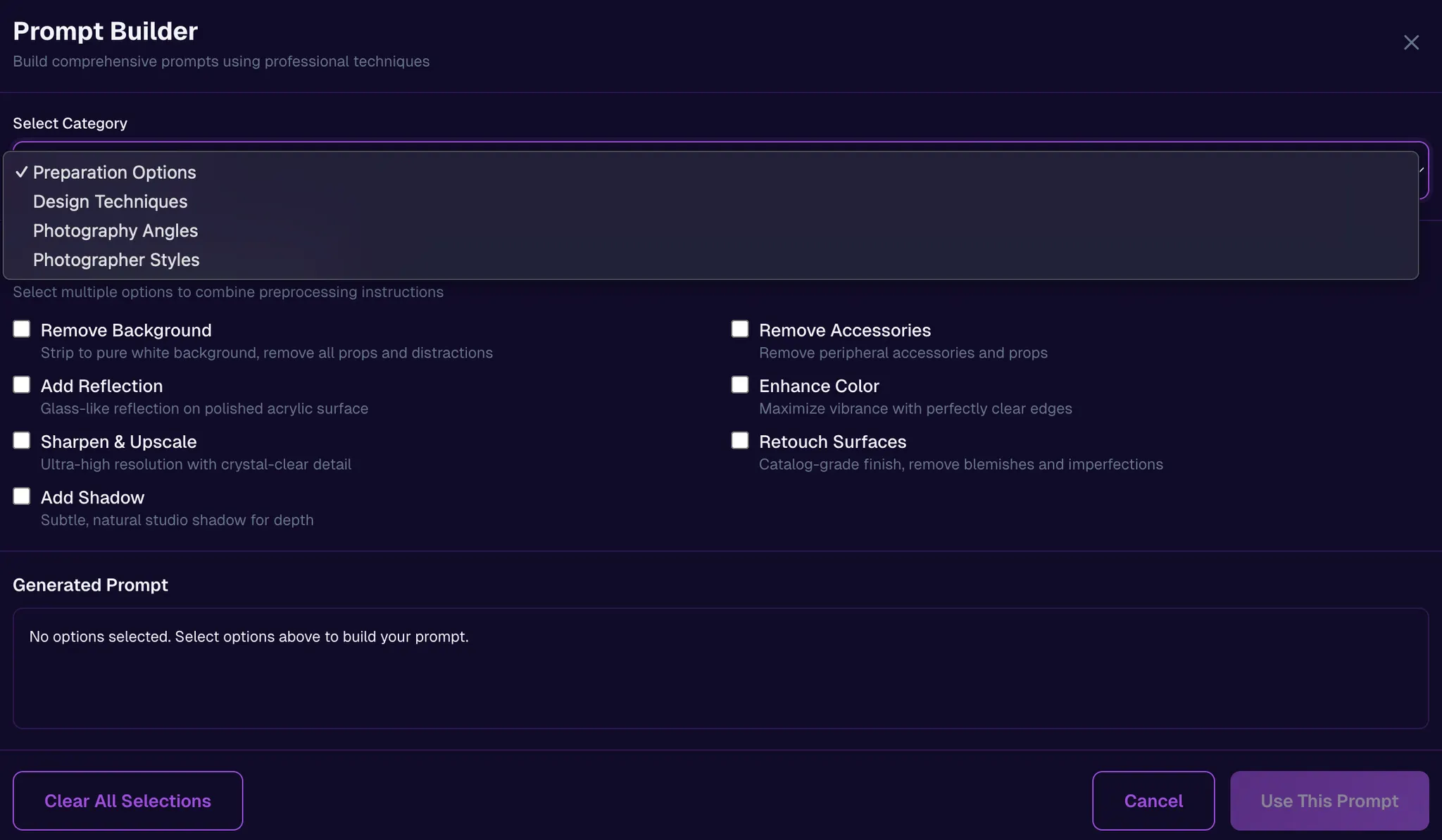Viewport: 1442px width, 840px height.
Task: Select Design Techniques from the dropdown
Action: tap(110, 201)
